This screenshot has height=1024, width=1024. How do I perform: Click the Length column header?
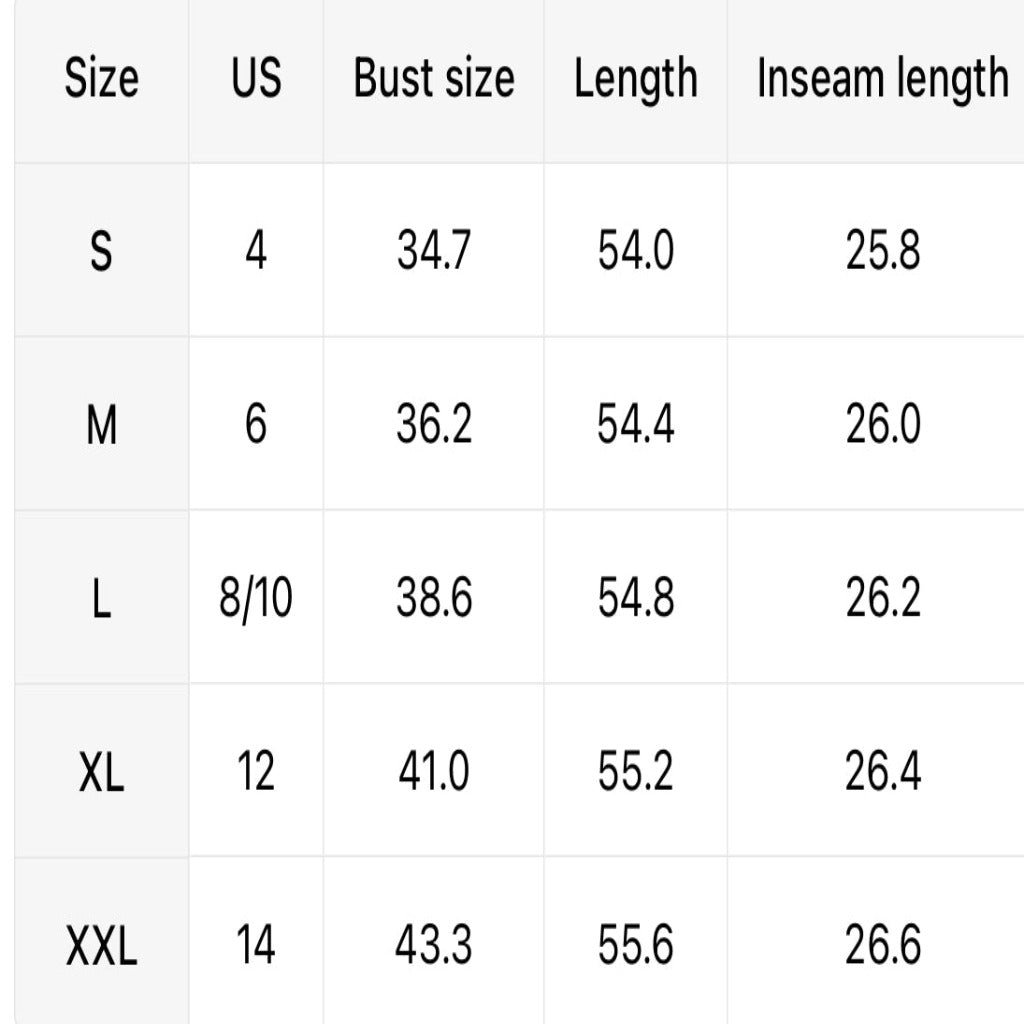636,78
